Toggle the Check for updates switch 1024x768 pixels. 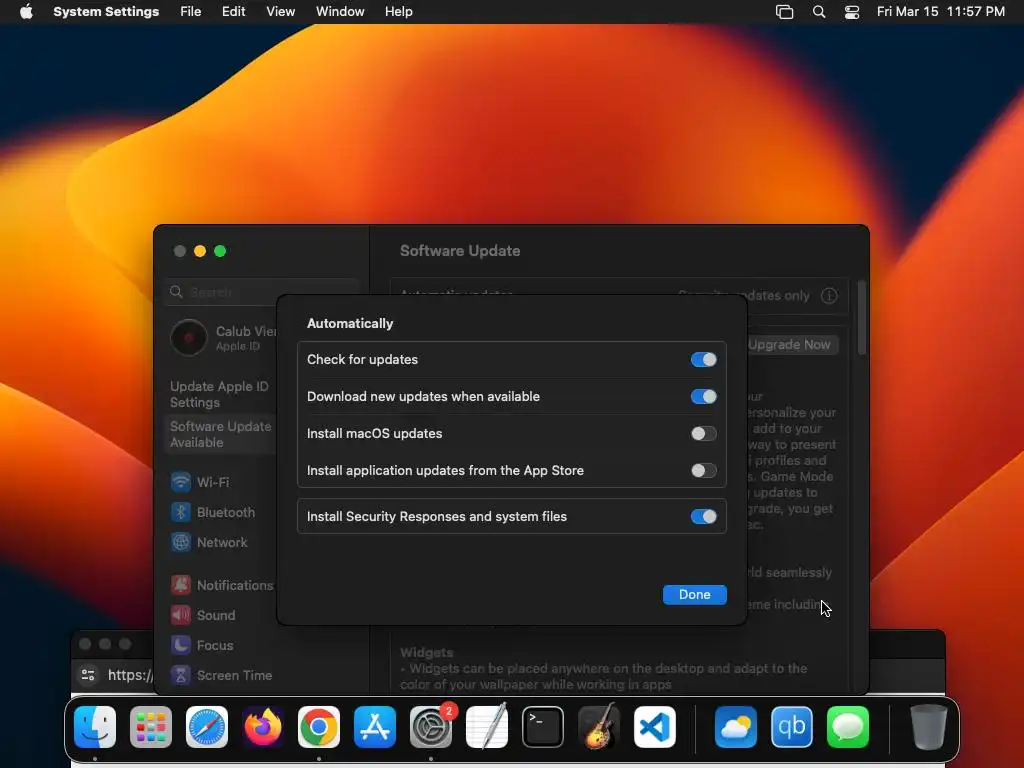(x=703, y=359)
